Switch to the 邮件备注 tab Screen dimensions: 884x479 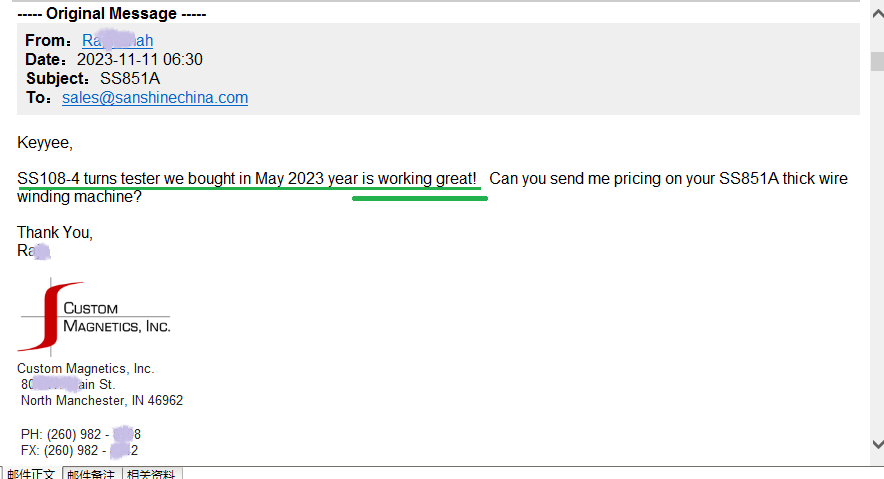pos(91,474)
